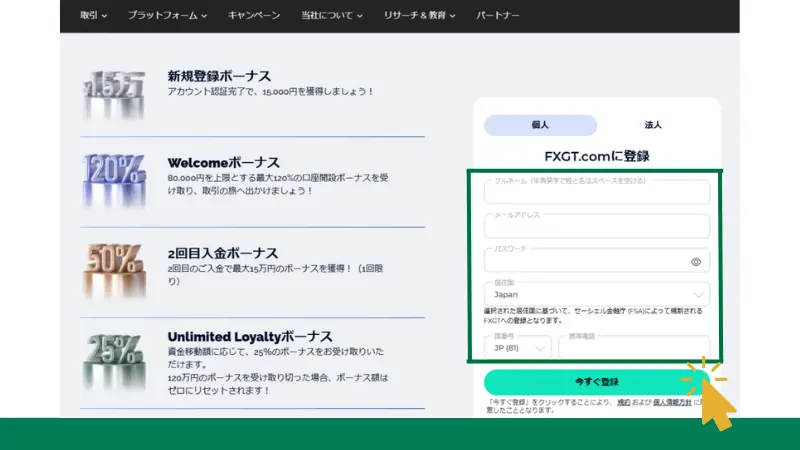Image resolution: width=800 pixels, height=450 pixels.
Task: Open the 国番号 JP (81) dropdown
Action: coord(517,347)
